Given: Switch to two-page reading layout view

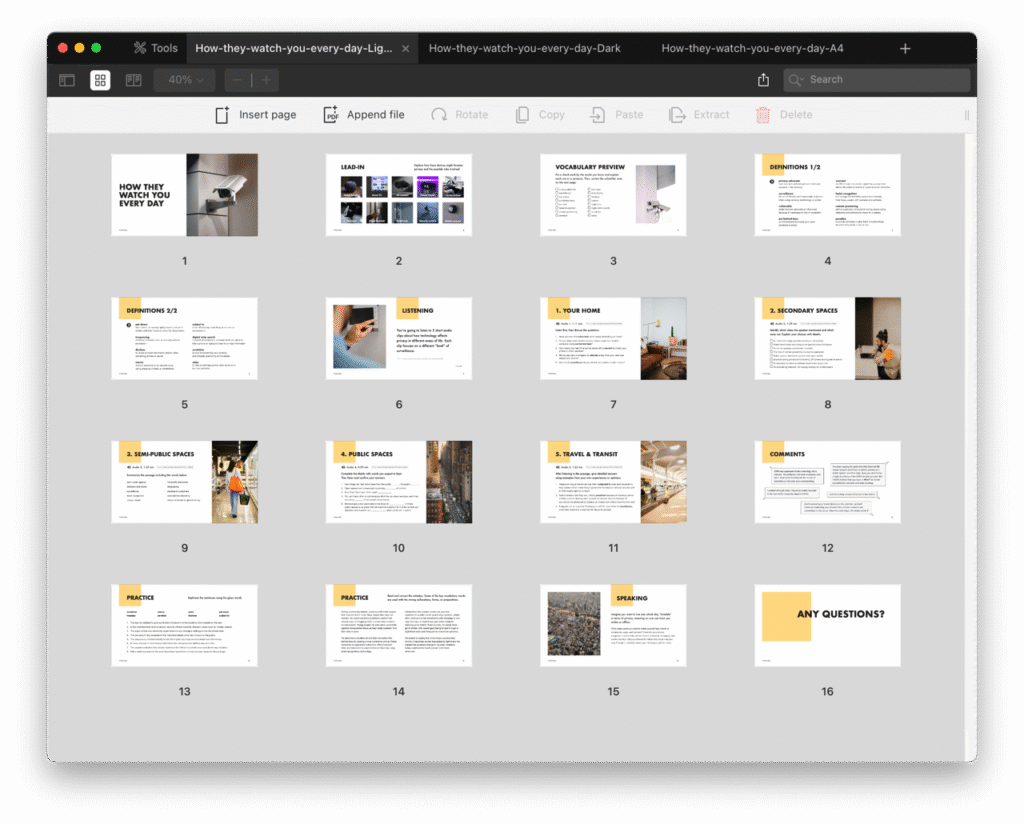Looking at the screenshot, I should click(x=133, y=80).
